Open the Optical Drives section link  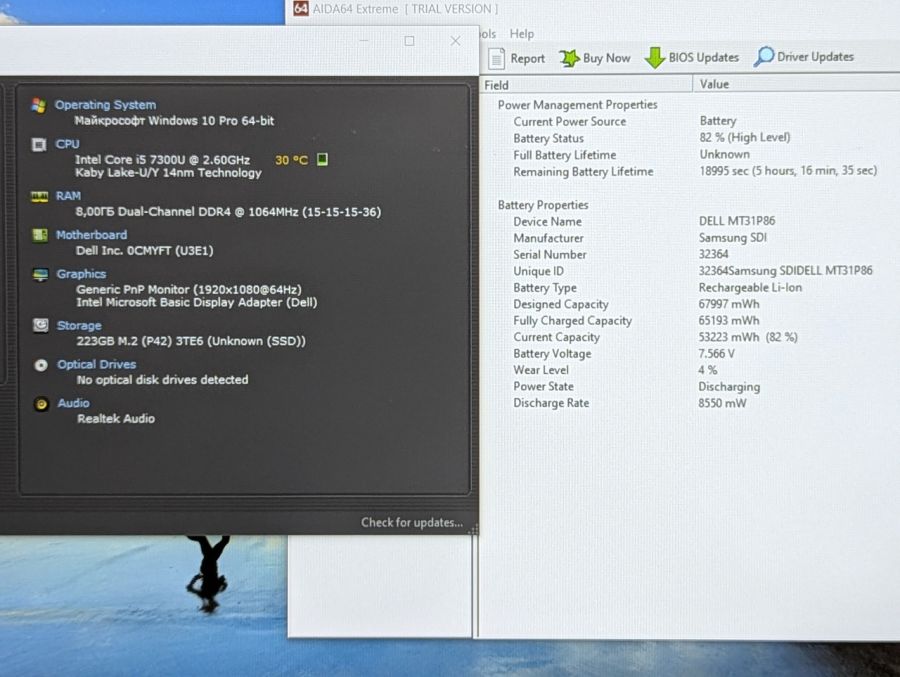click(x=96, y=365)
